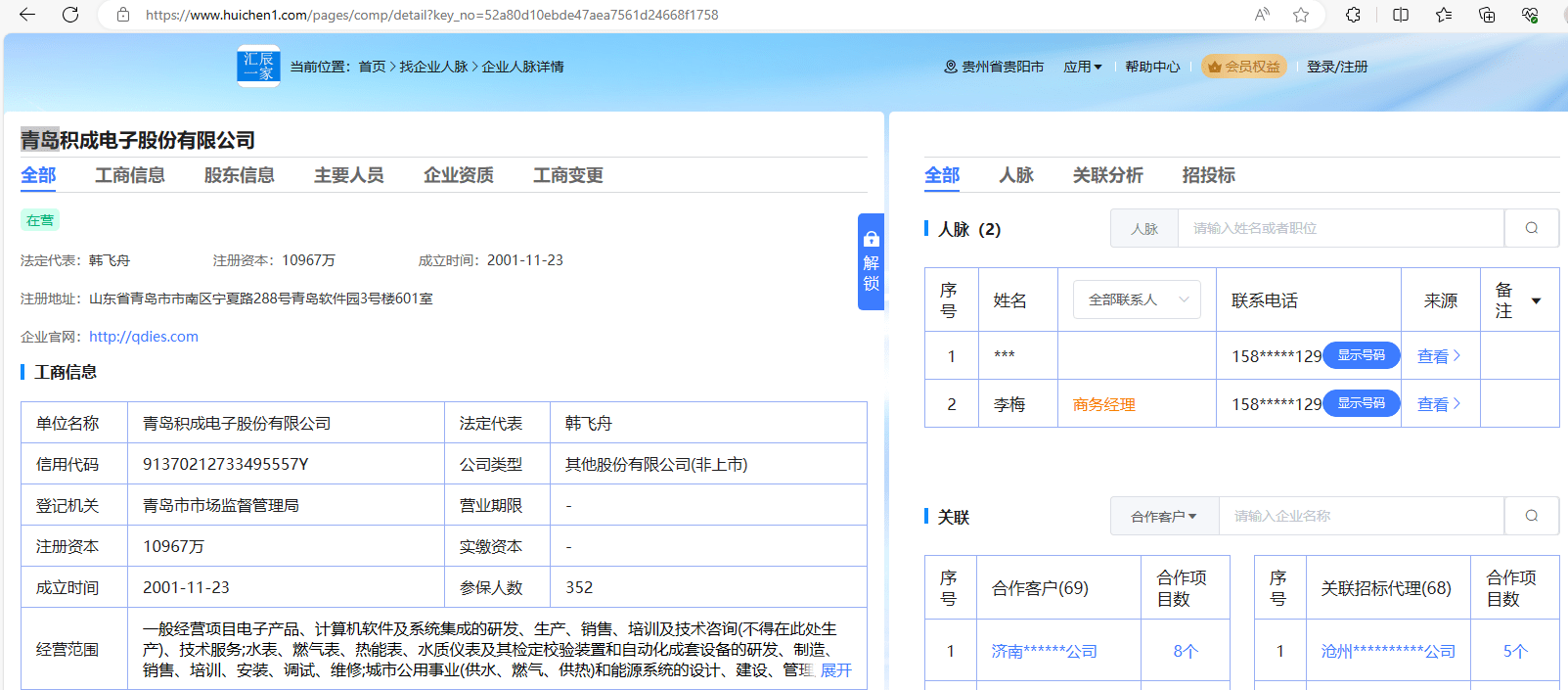Reload the page with refresh icon

[70, 15]
